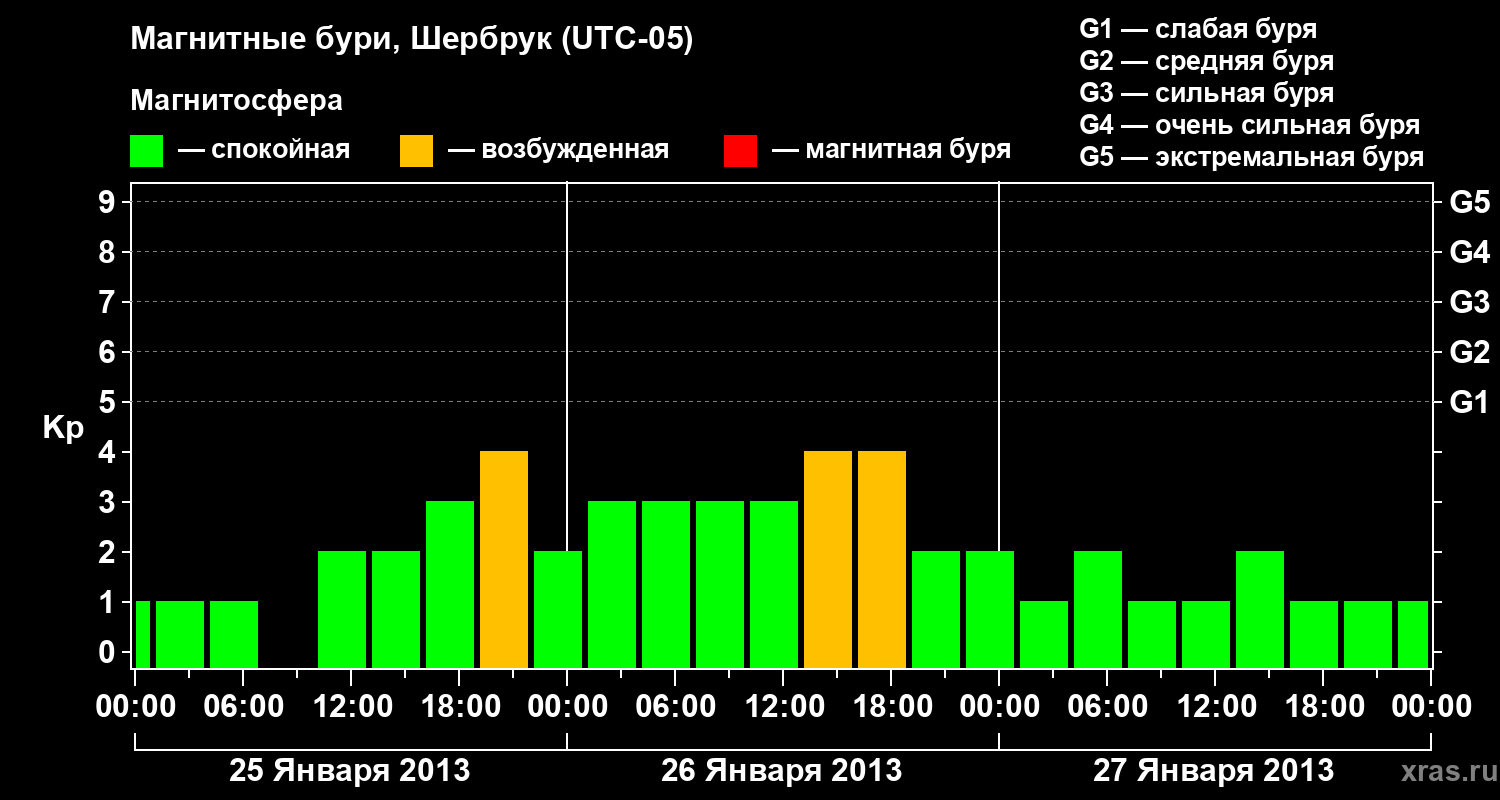The height and width of the screenshot is (800, 1500).
Task: Click the date label '25 Января 2013'
Action: [x=350, y=770]
